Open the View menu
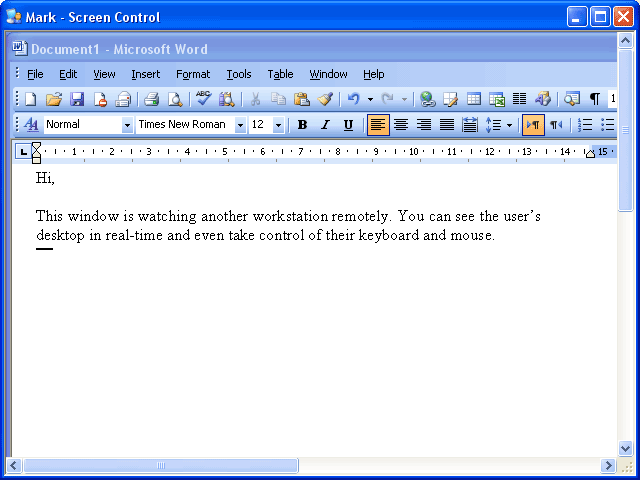The height and width of the screenshot is (480, 640). [104, 74]
